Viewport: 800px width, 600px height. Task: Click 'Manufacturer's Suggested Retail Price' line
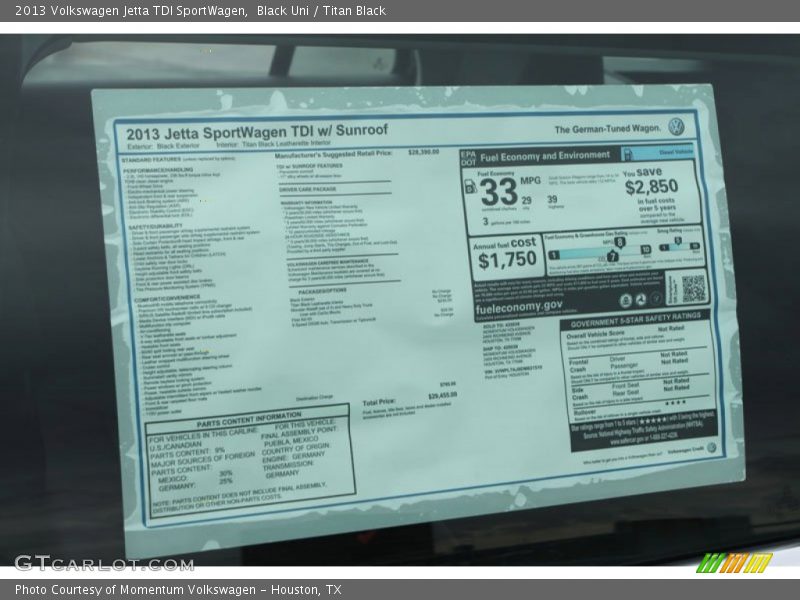coord(357,153)
